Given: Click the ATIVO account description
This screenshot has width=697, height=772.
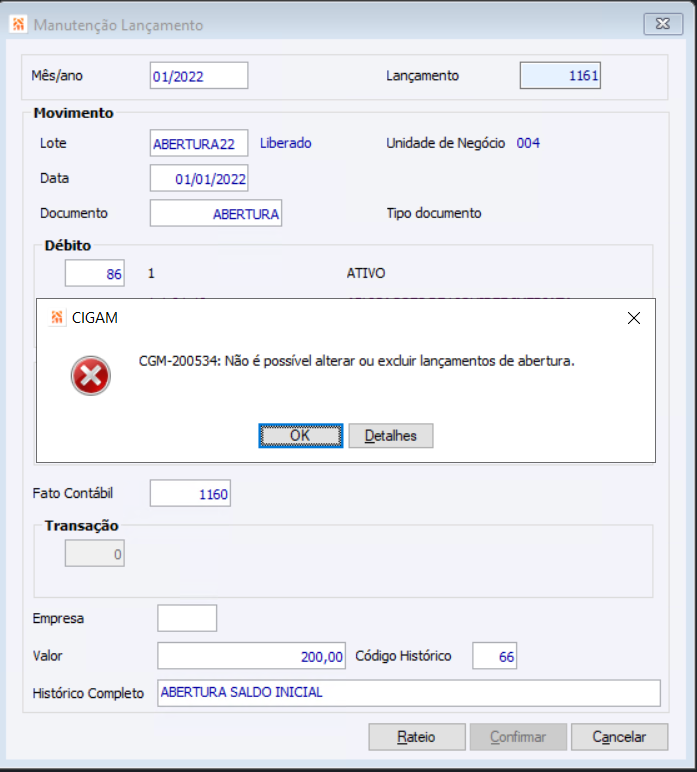Looking at the screenshot, I should (366, 273).
